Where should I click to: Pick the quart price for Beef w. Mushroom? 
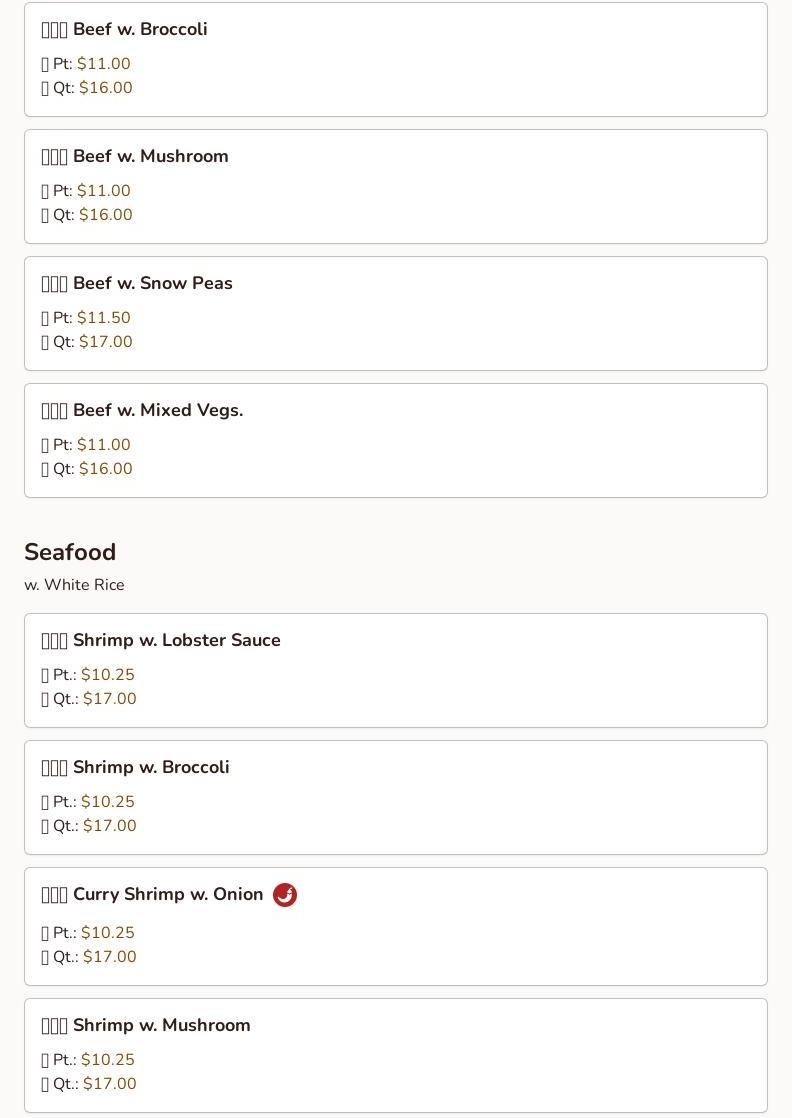click(105, 215)
